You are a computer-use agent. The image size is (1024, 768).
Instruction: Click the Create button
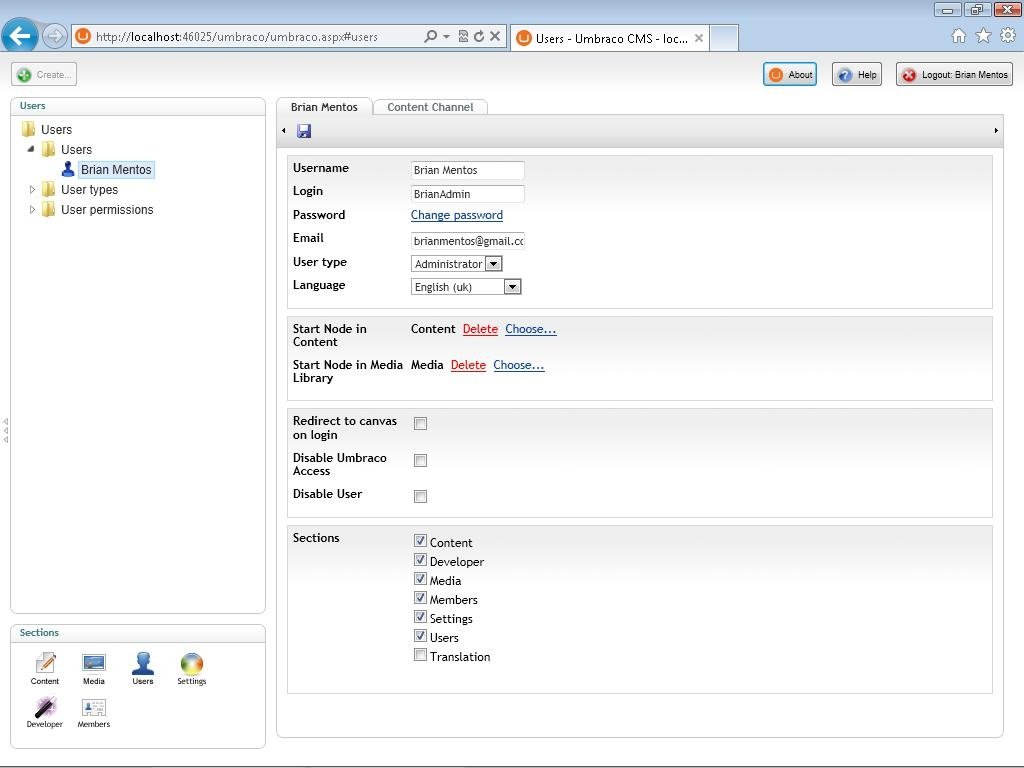tap(44, 74)
